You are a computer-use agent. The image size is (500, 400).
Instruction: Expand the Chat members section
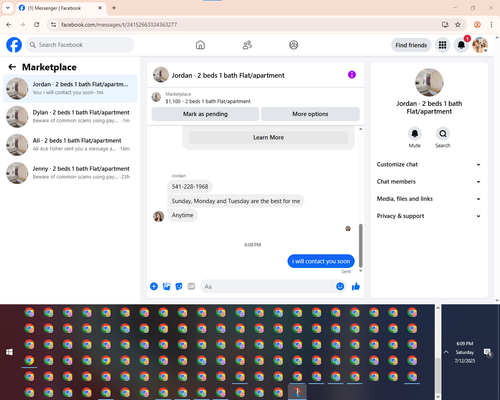[429, 182]
